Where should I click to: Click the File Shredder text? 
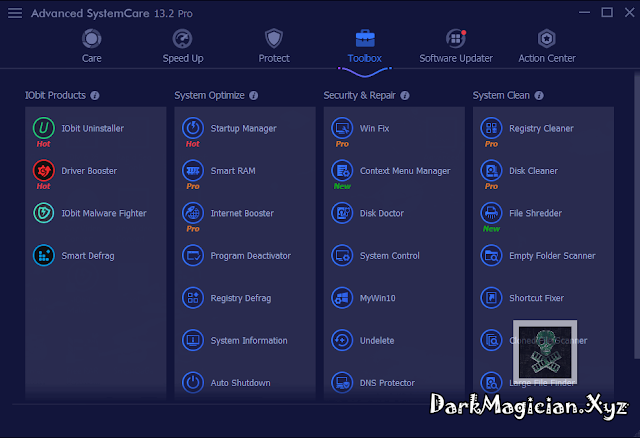[536, 213]
